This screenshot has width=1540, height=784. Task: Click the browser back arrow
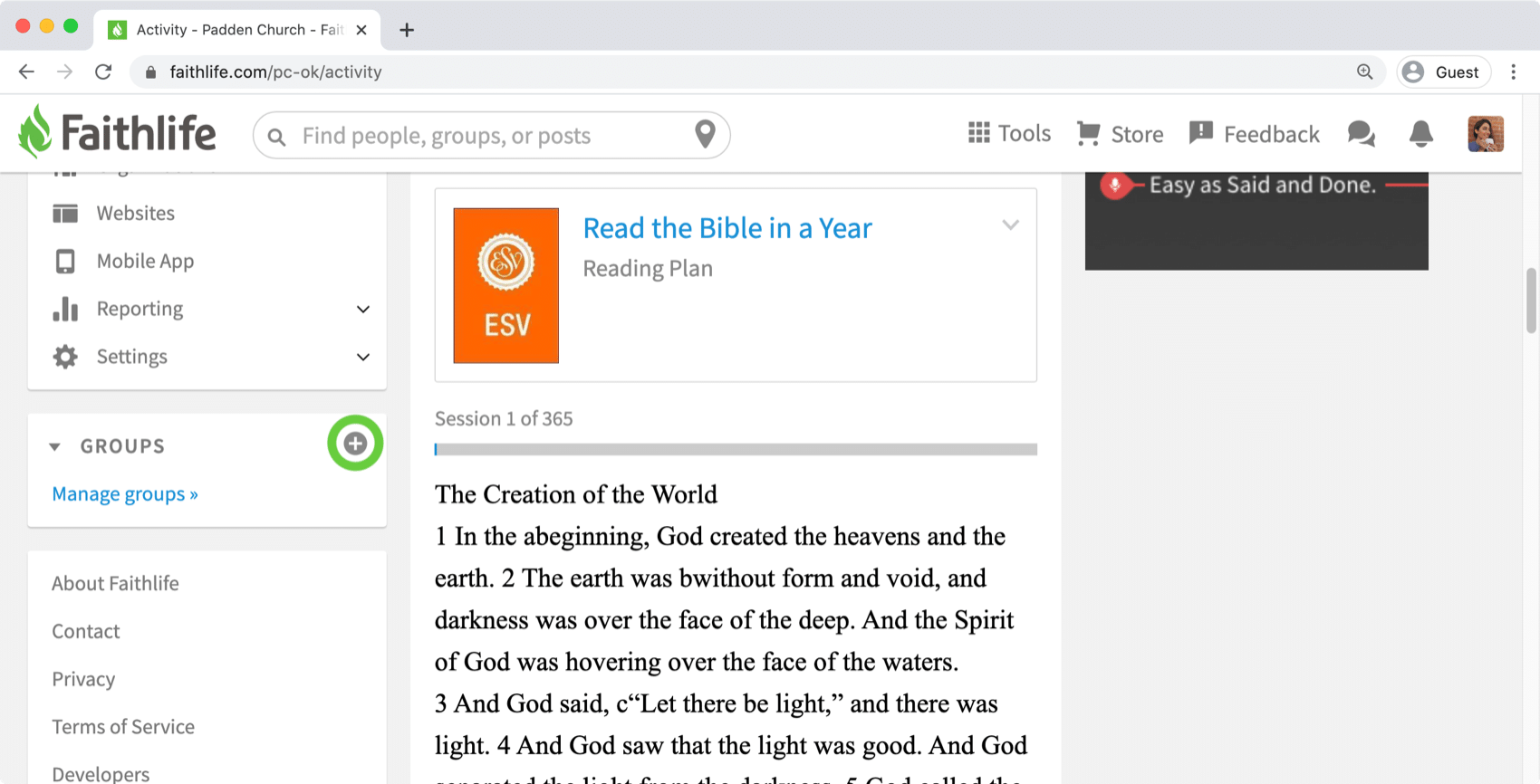pos(26,72)
